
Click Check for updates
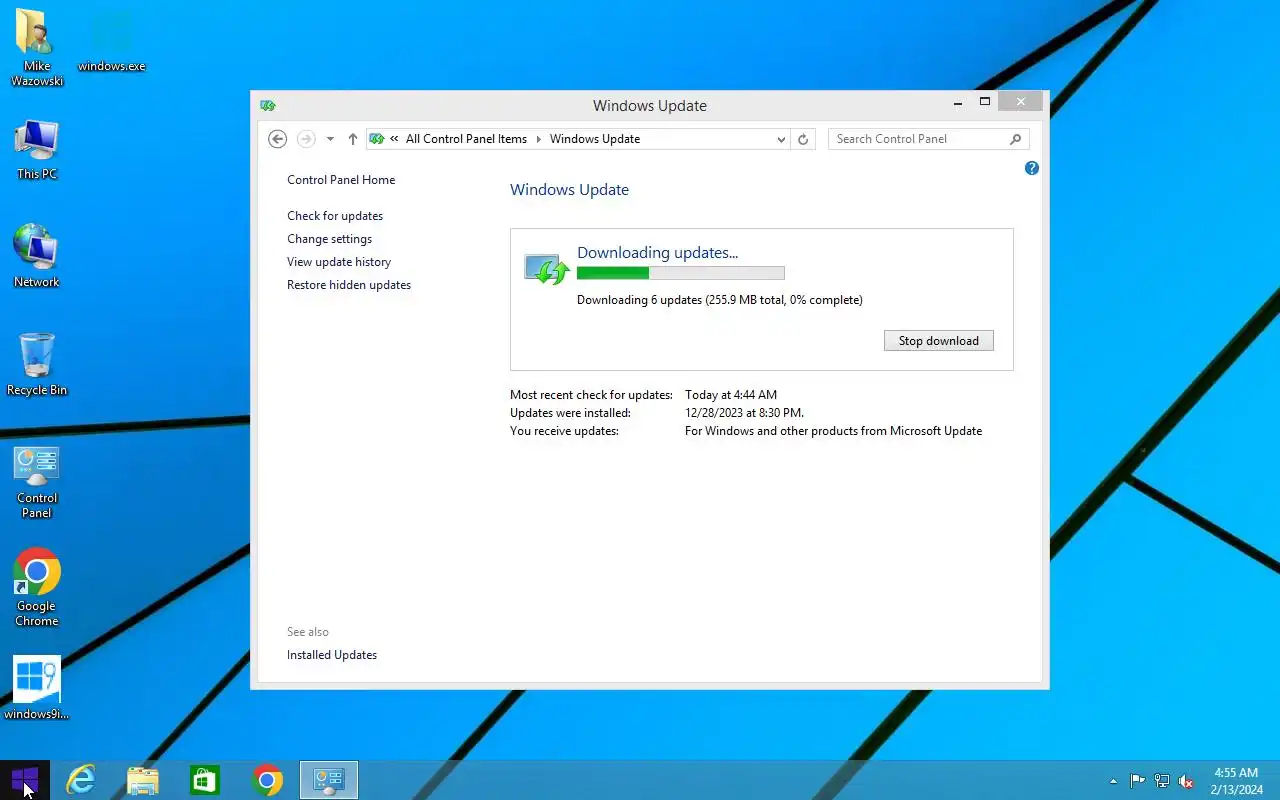point(335,216)
